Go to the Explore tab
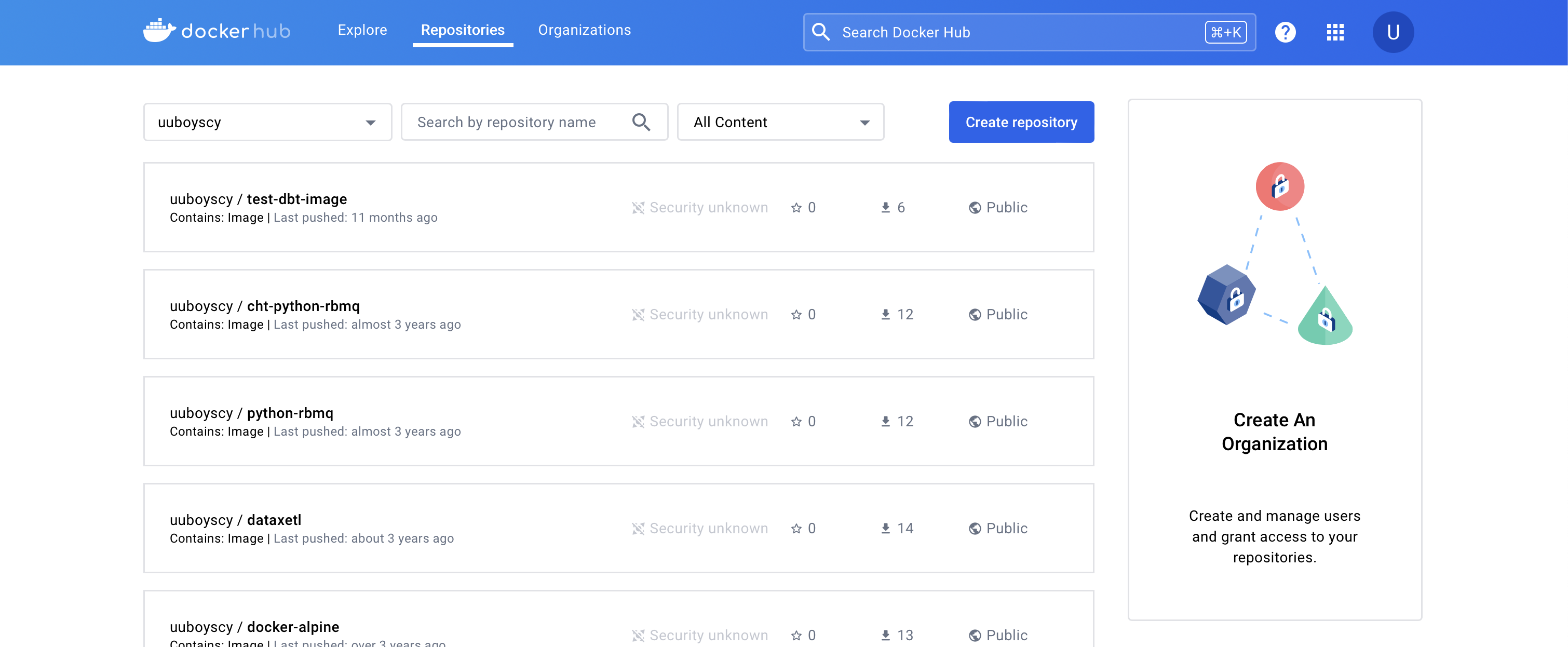The height and width of the screenshot is (647, 1568). 362,30
